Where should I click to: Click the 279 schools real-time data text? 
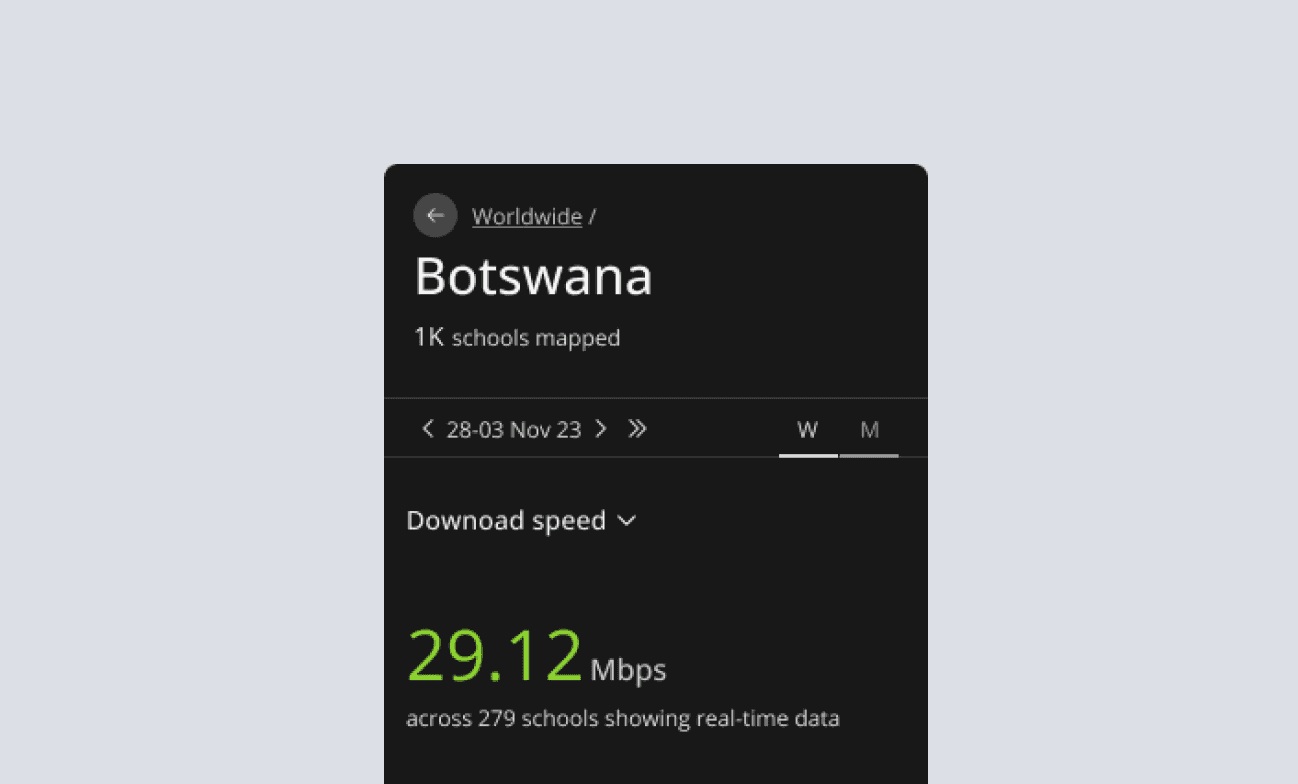pyautogui.click(x=623, y=718)
